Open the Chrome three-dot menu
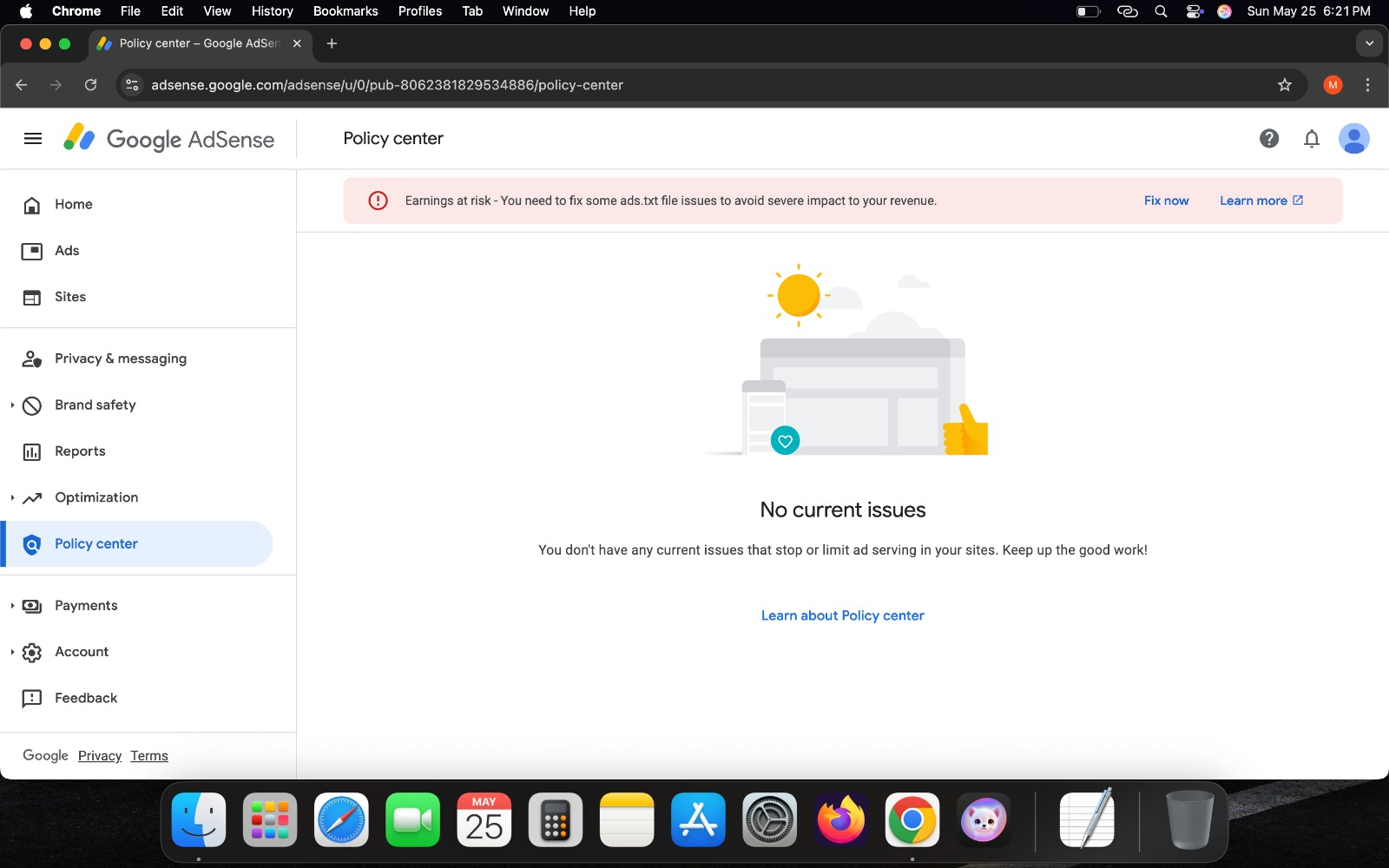The height and width of the screenshot is (868, 1389). [1367, 85]
